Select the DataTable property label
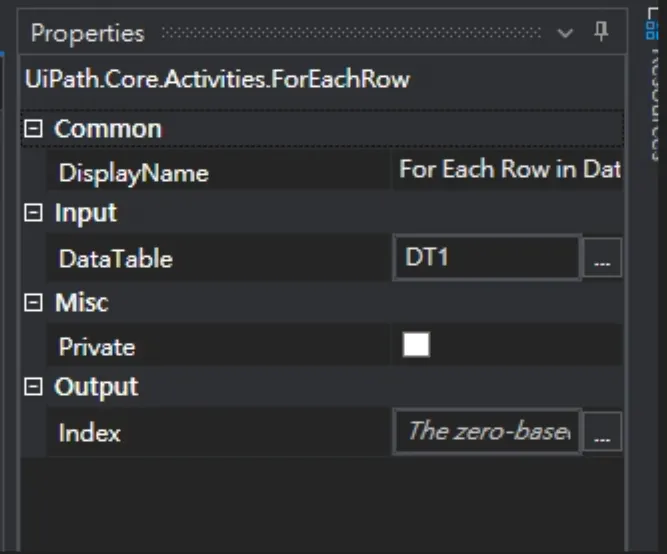Screen dimensions: 667x554 click(x=115, y=259)
